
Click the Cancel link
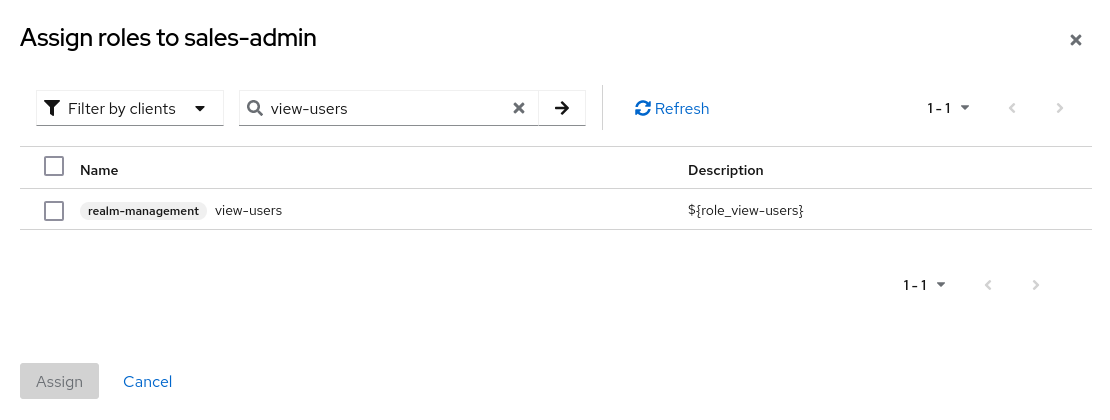pyautogui.click(x=147, y=381)
